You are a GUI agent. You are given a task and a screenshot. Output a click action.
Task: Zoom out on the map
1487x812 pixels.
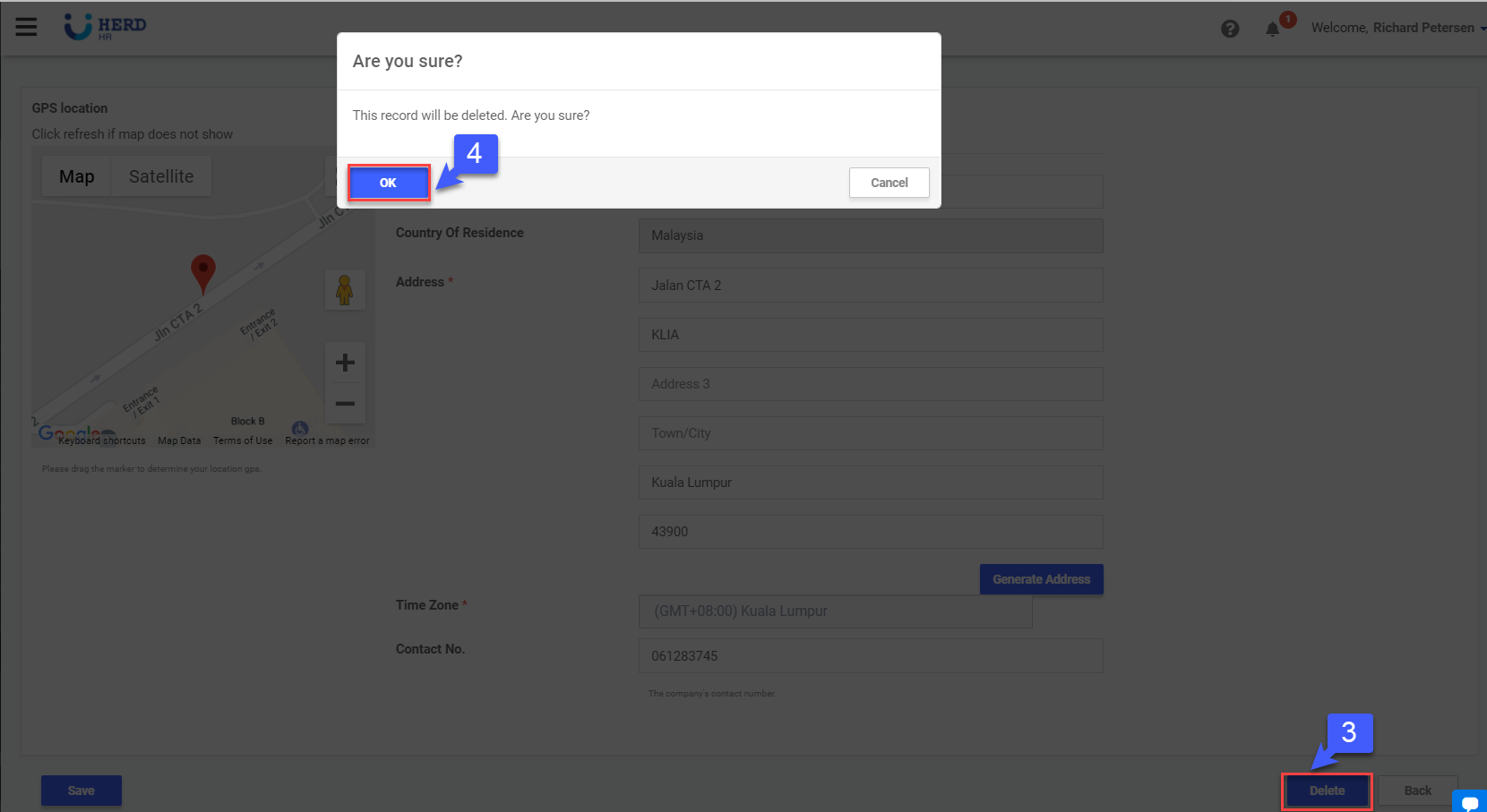[x=345, y=404]
